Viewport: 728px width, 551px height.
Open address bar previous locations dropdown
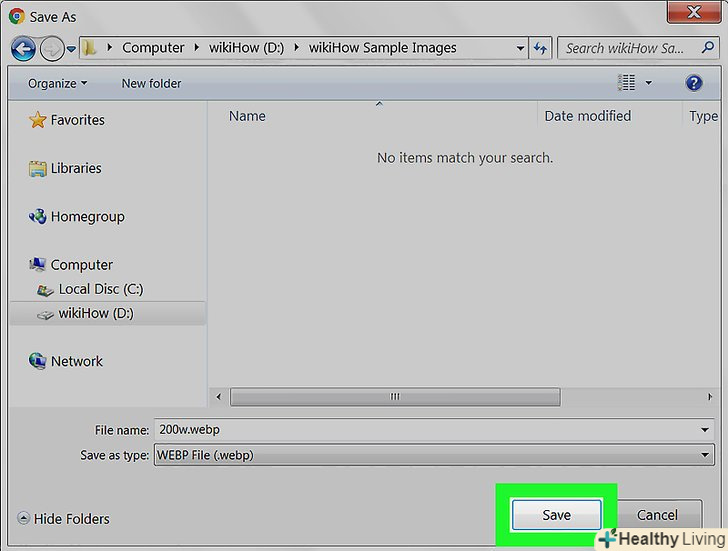tap(520, 48)
